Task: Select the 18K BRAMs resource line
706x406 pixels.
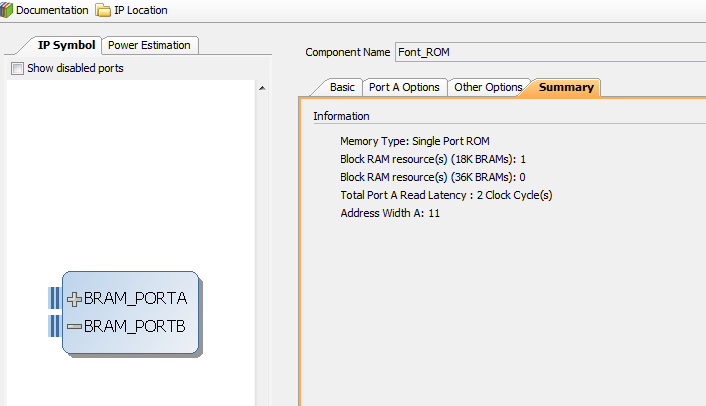Action: point(433,159)
